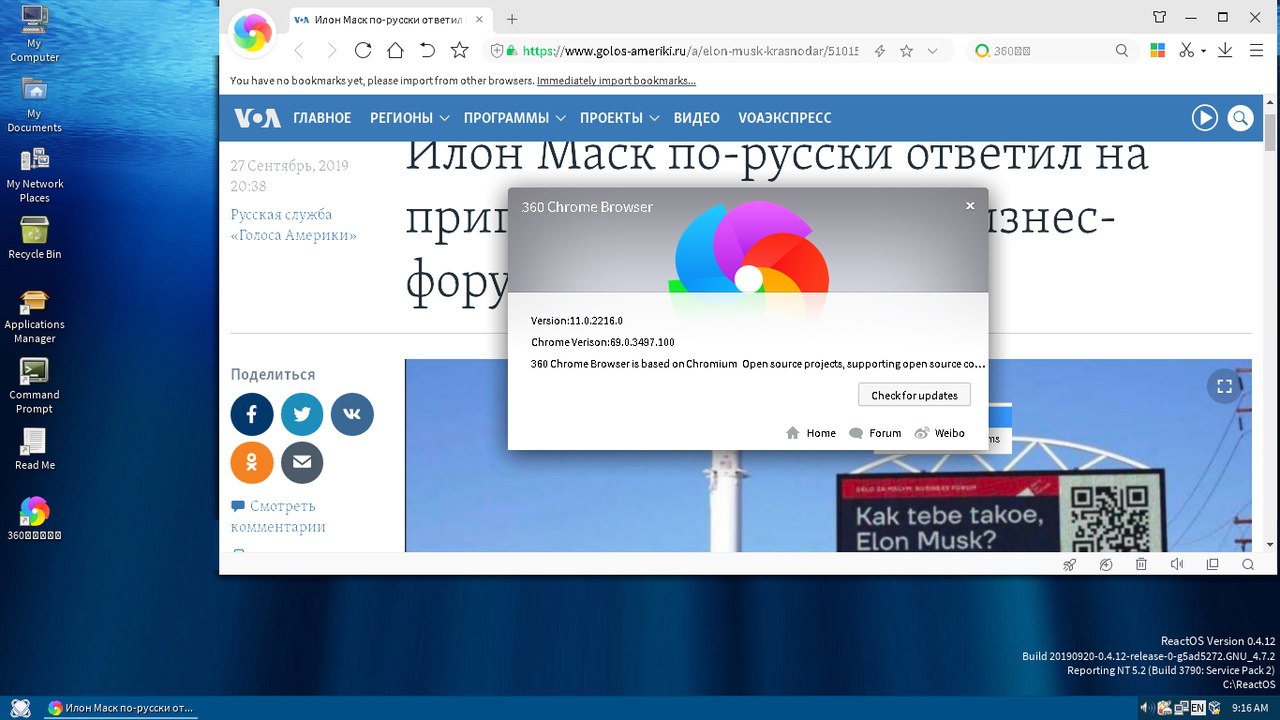Open the downloads arrow icon
This screenshot has width=1280, height=720.
[x=1225, y=50]
